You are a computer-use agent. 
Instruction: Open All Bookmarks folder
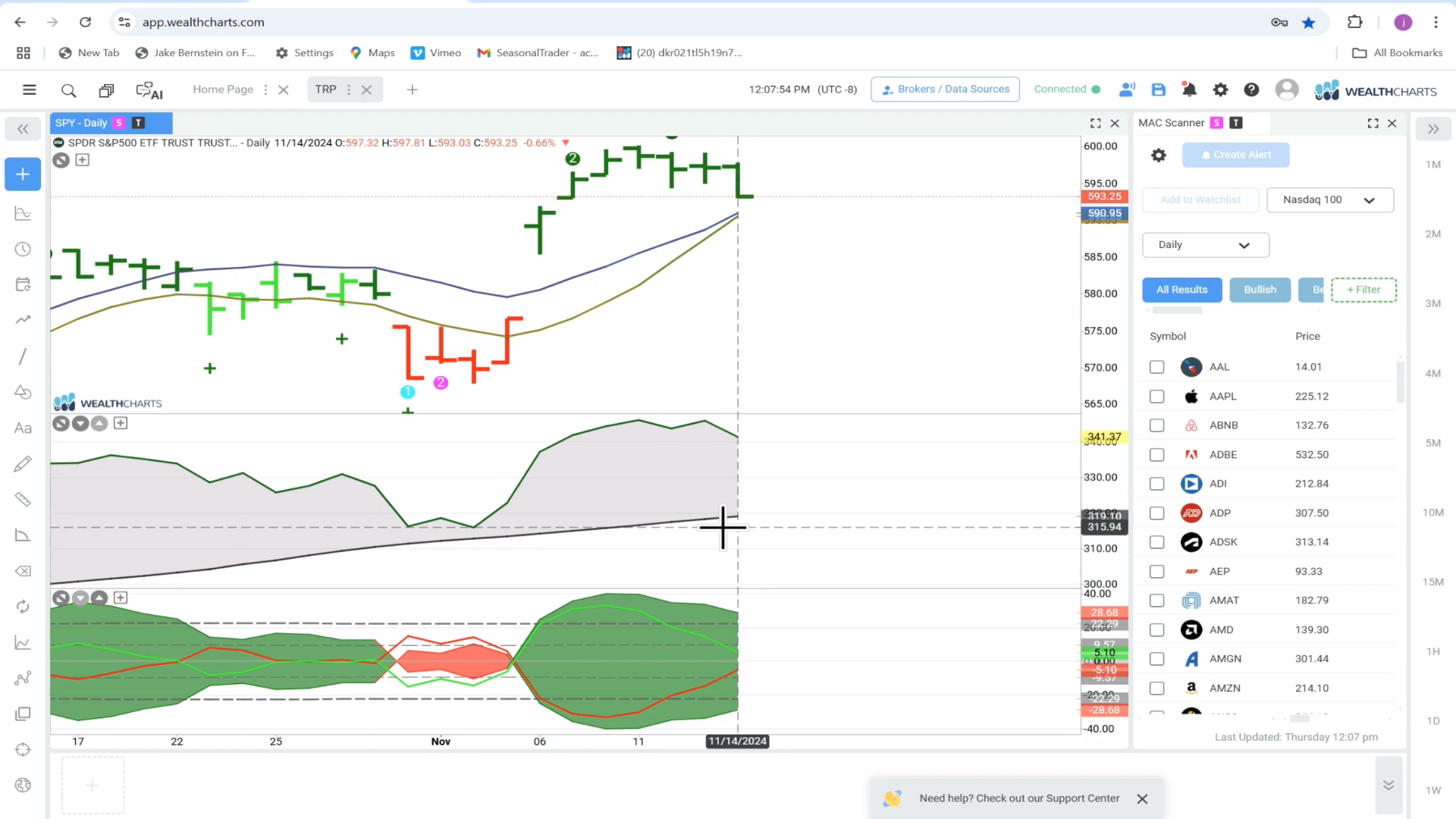(x=1397, y=53)
